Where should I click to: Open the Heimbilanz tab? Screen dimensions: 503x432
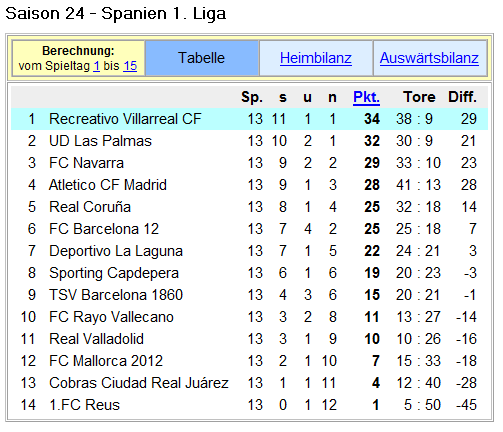316,58
